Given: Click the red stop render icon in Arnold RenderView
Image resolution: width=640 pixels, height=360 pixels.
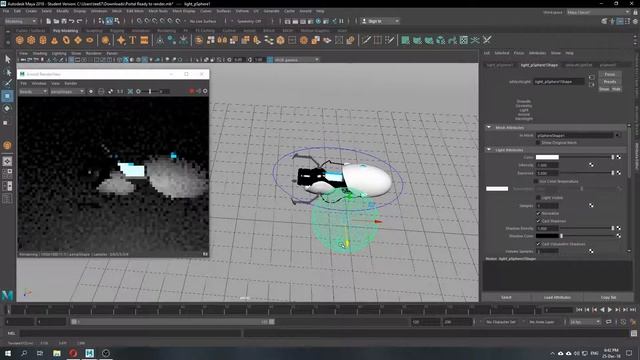Looking at the screenshot, I should [x=191, y=91].
